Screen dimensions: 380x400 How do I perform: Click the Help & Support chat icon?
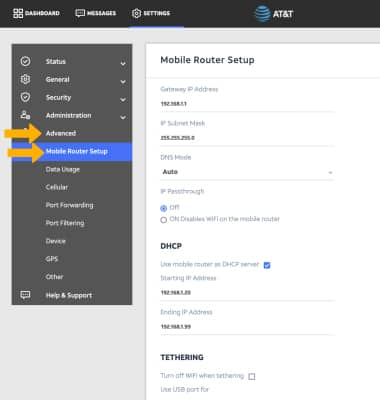pos(25,295)
